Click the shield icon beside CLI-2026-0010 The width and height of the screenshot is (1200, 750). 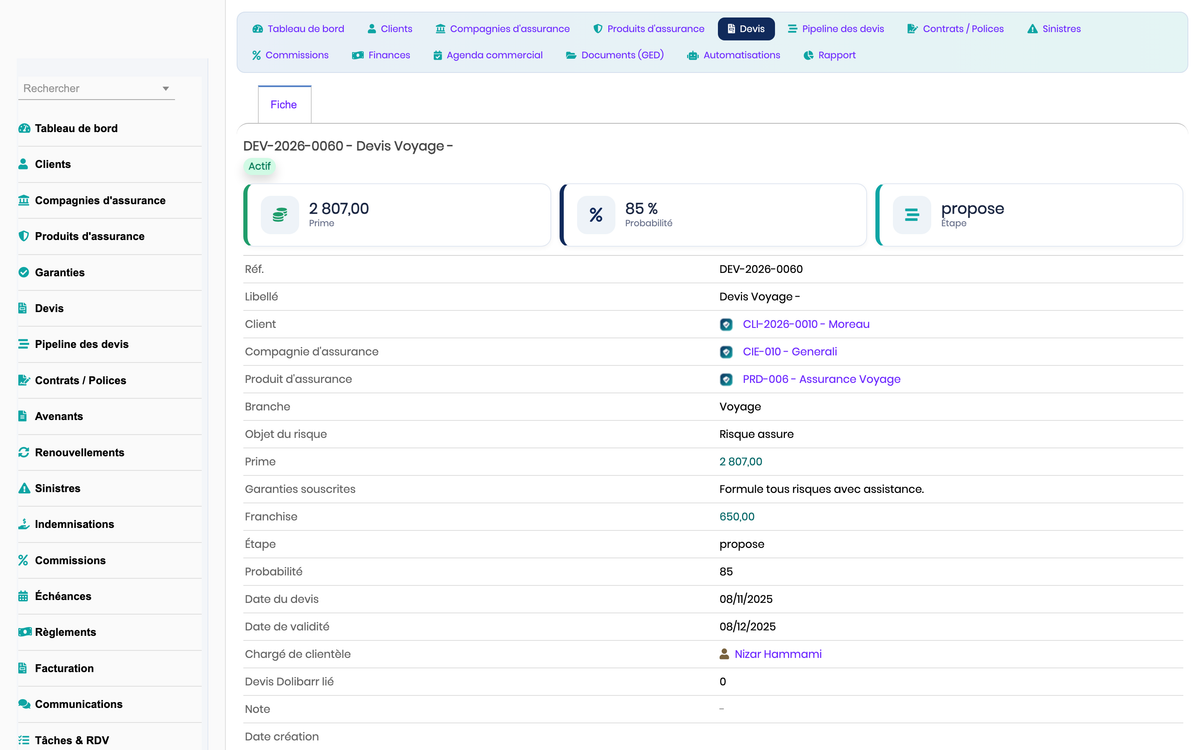pyautogui.click(x=726, y=325)
